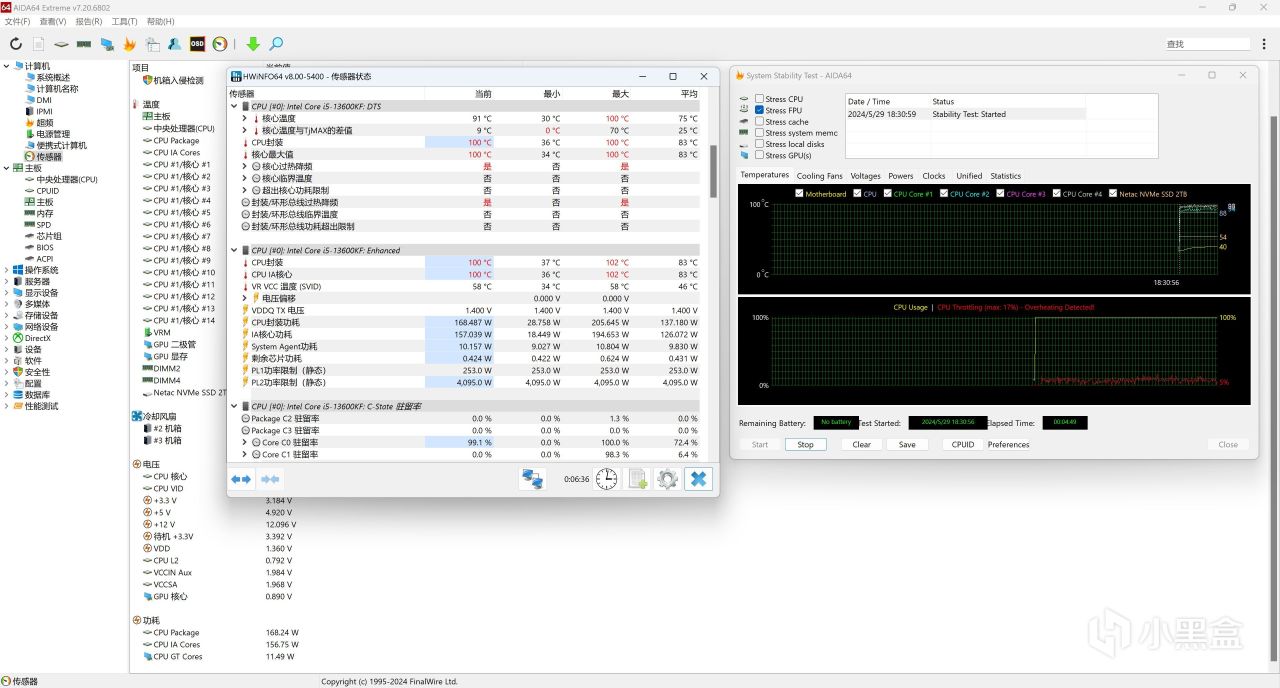Expand the 服务器 tree node

pyautogui.click(x=7, y=281)
